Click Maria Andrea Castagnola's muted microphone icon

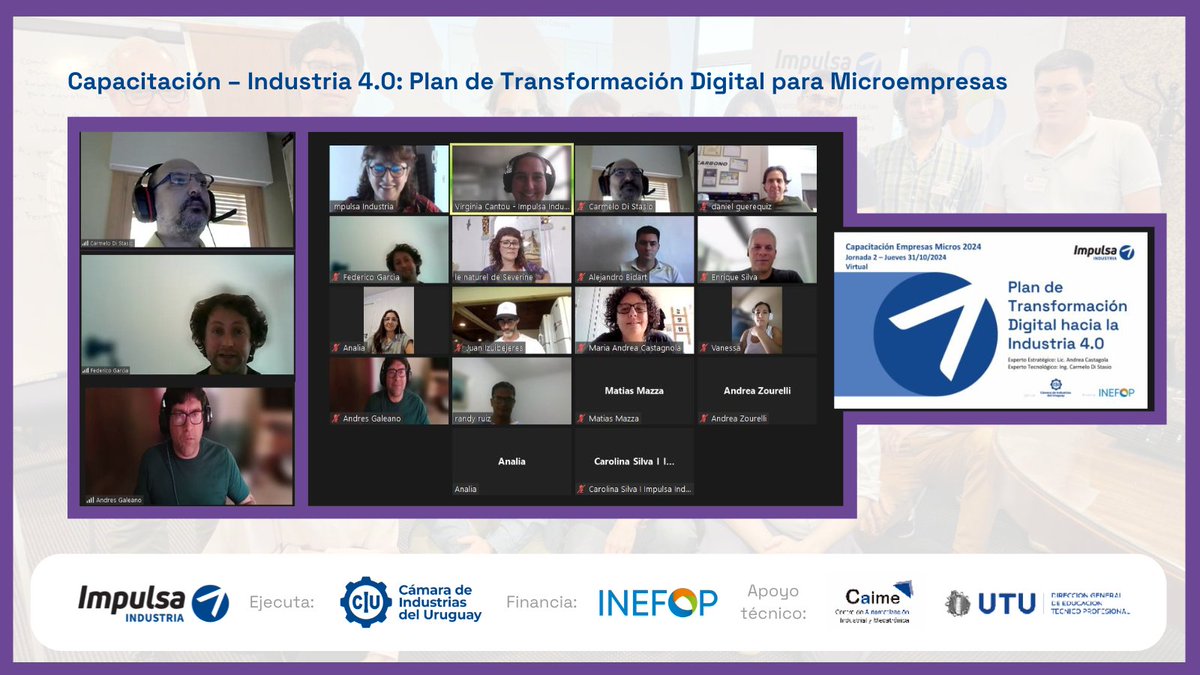[x=581, y=348]
